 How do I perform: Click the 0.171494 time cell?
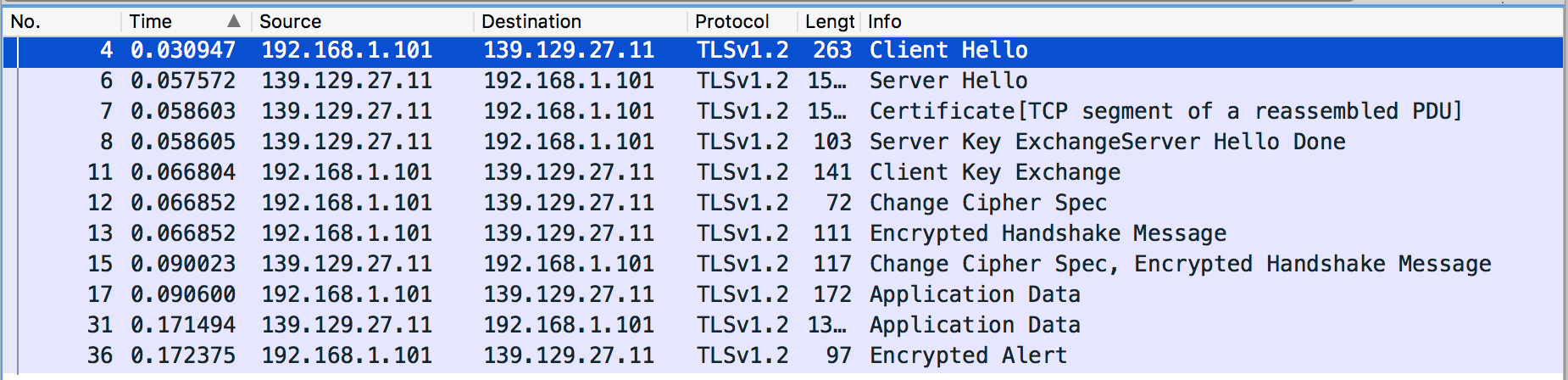coord(183,325)
